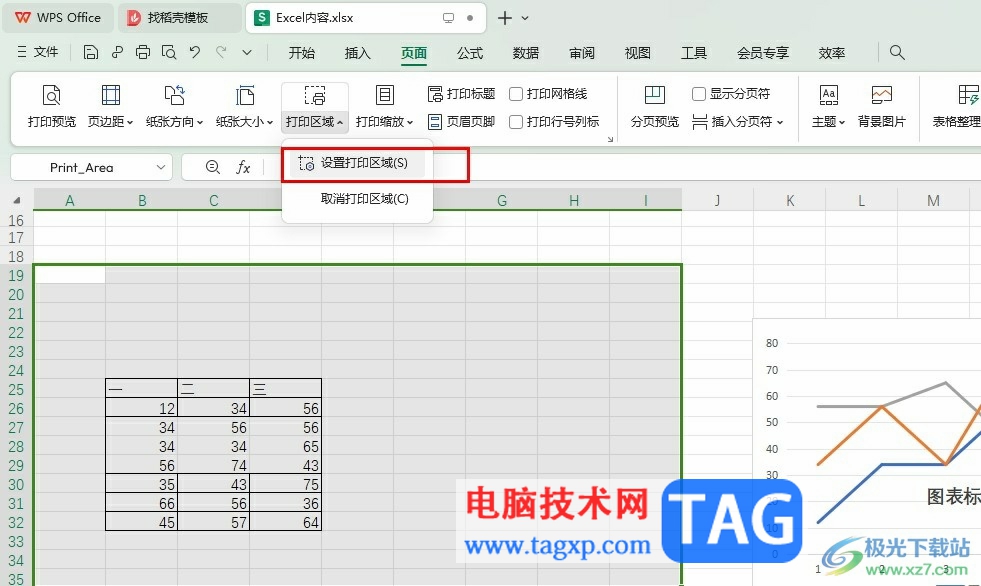Click cell containing 75 in row 30
This screenshot has width=981, height=586.
coord(285,485)
